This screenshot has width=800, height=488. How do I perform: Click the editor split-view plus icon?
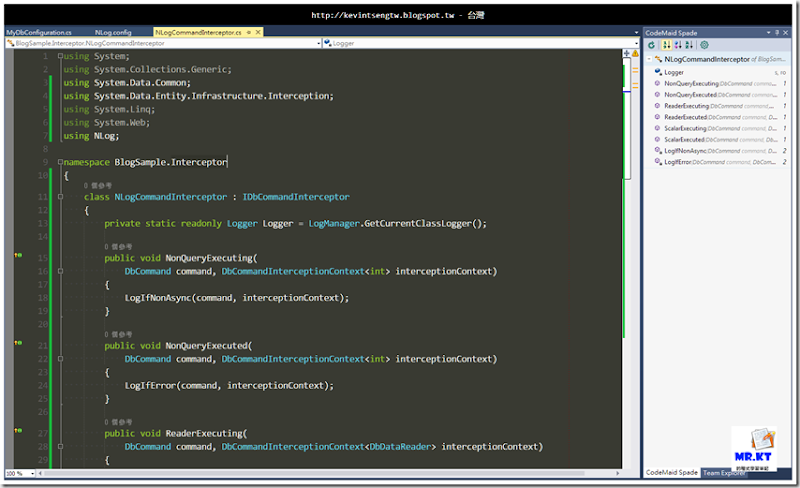click(627, 53)
